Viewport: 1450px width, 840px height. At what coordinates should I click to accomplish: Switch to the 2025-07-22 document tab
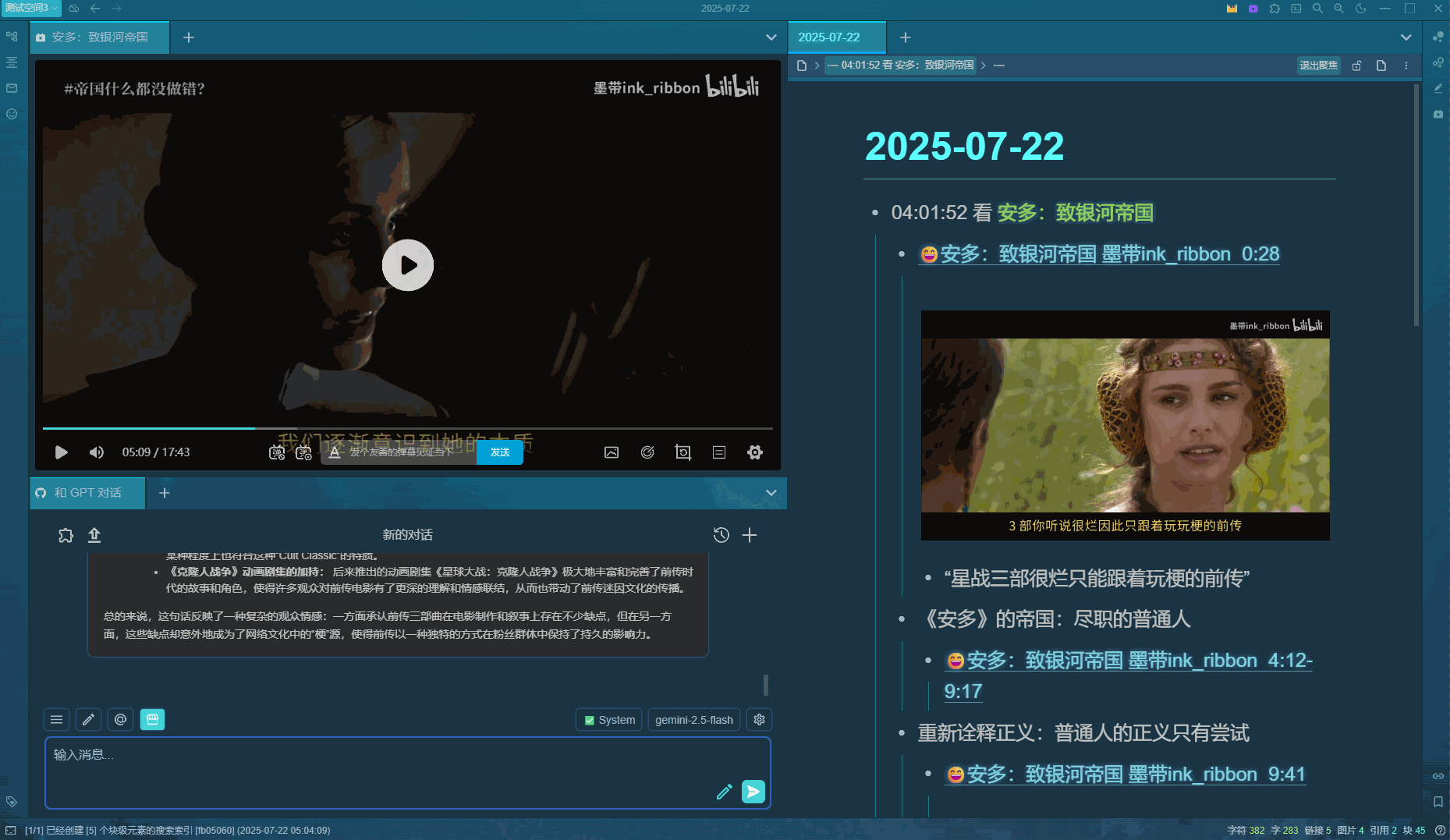[837, 37]
